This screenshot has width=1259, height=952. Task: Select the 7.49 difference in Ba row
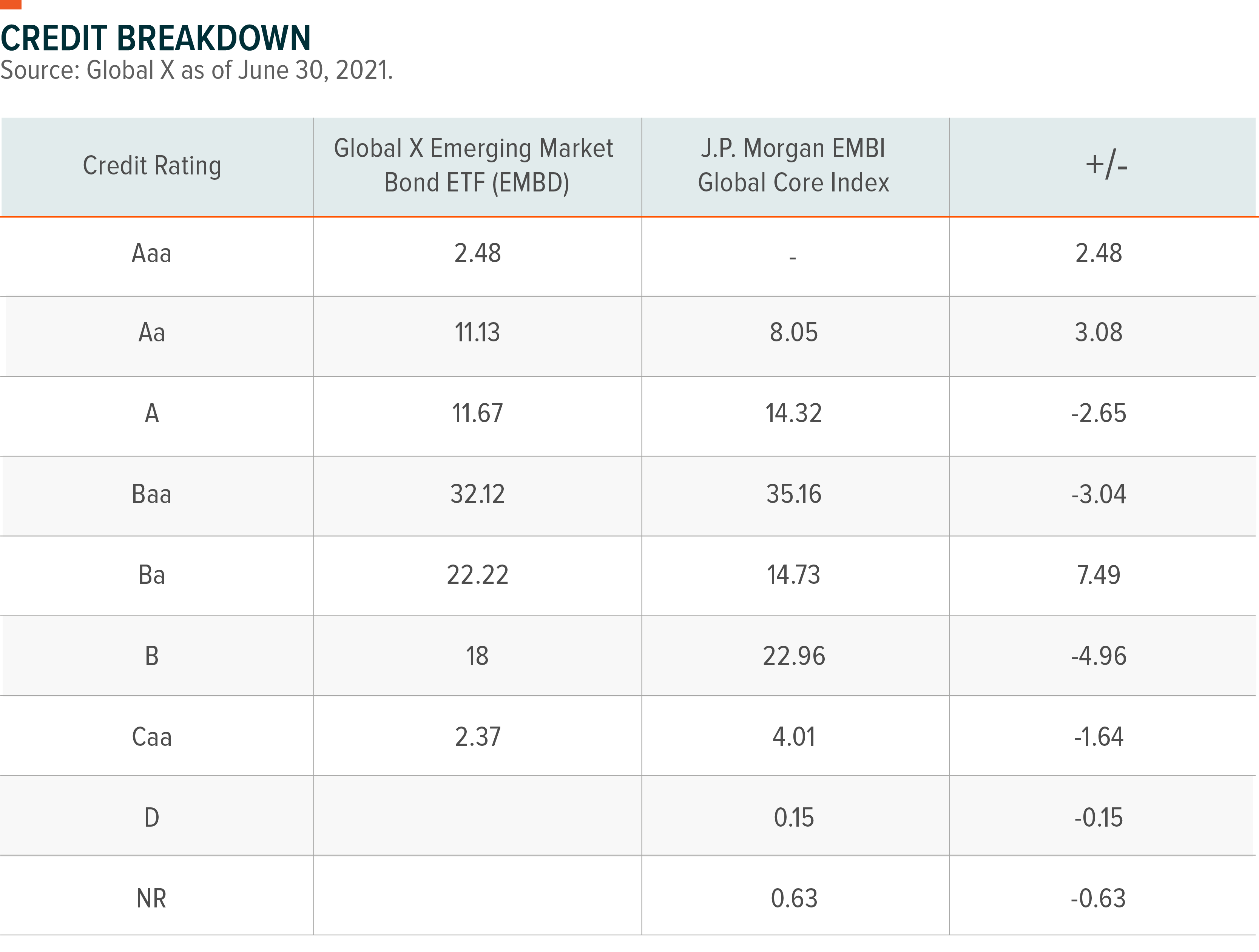[1099, 575]
